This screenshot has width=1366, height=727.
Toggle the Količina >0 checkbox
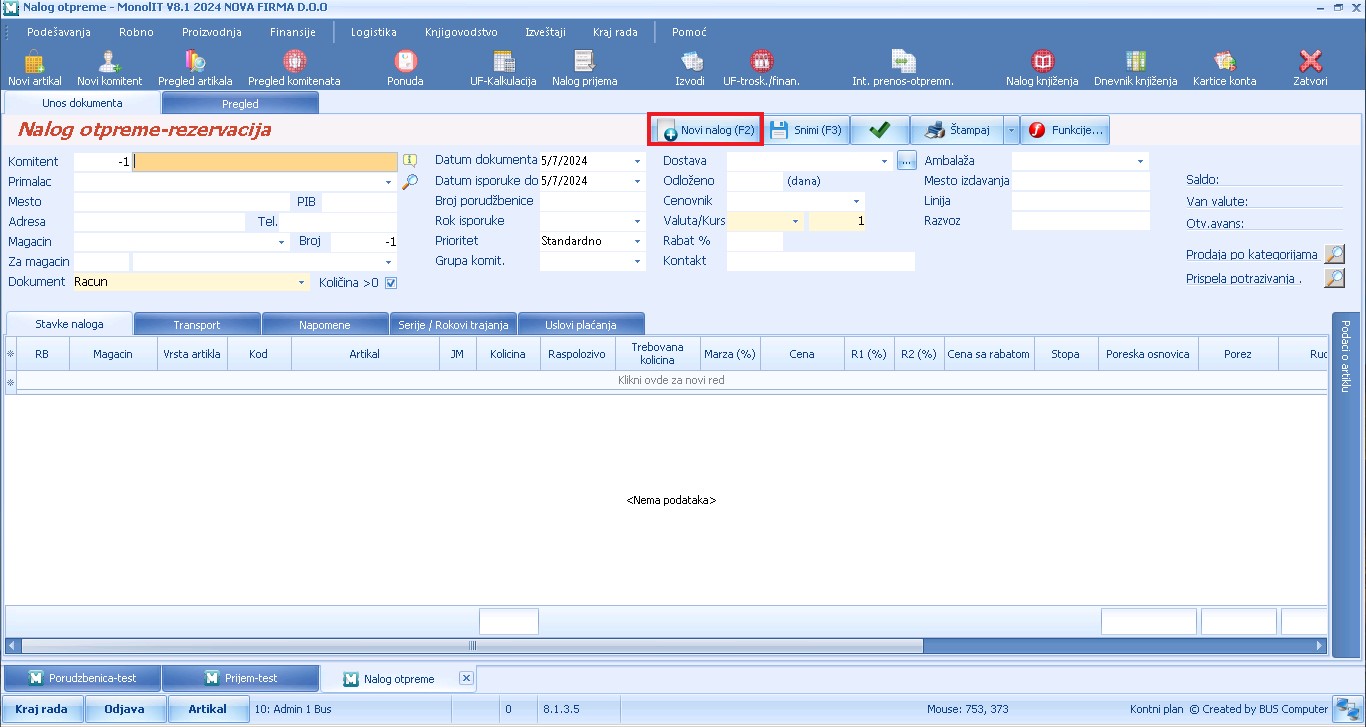(391, 283)
